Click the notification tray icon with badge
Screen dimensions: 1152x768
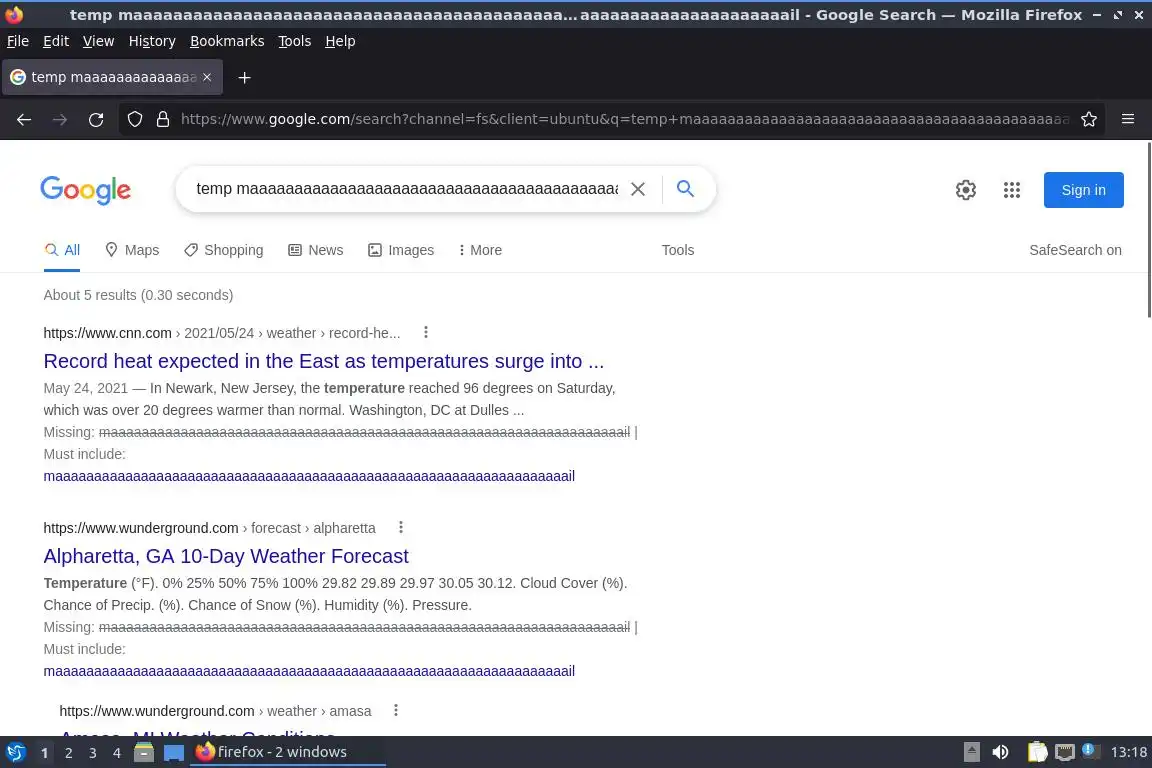pyautogui.click(x=1090, y=751)
